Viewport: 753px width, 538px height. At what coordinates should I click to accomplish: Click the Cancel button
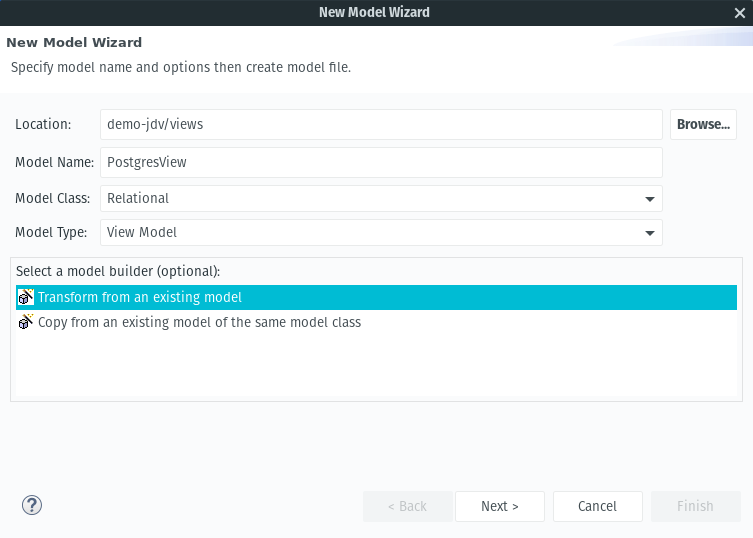click(598, 506)
